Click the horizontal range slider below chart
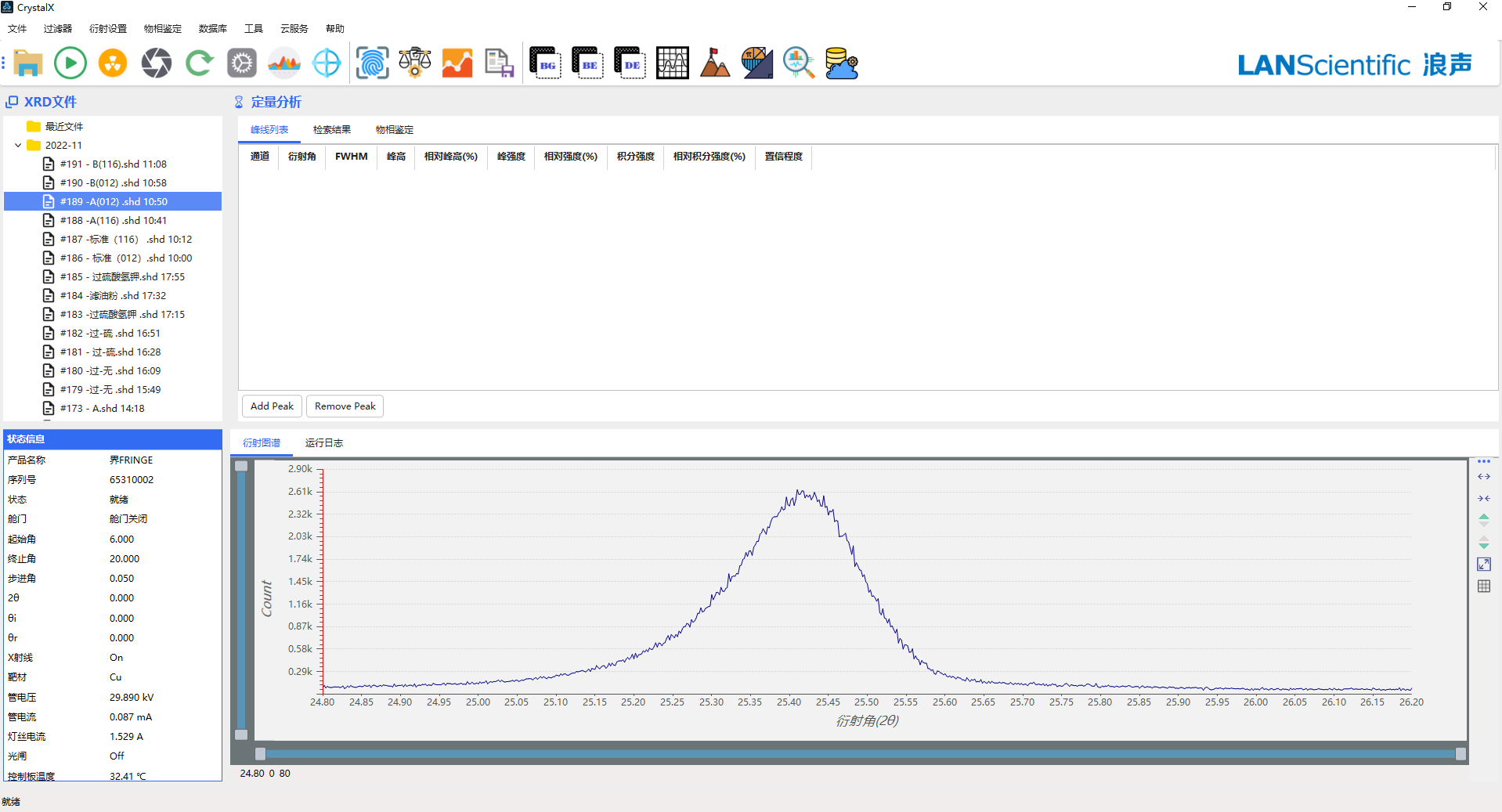 pos(859,754)
